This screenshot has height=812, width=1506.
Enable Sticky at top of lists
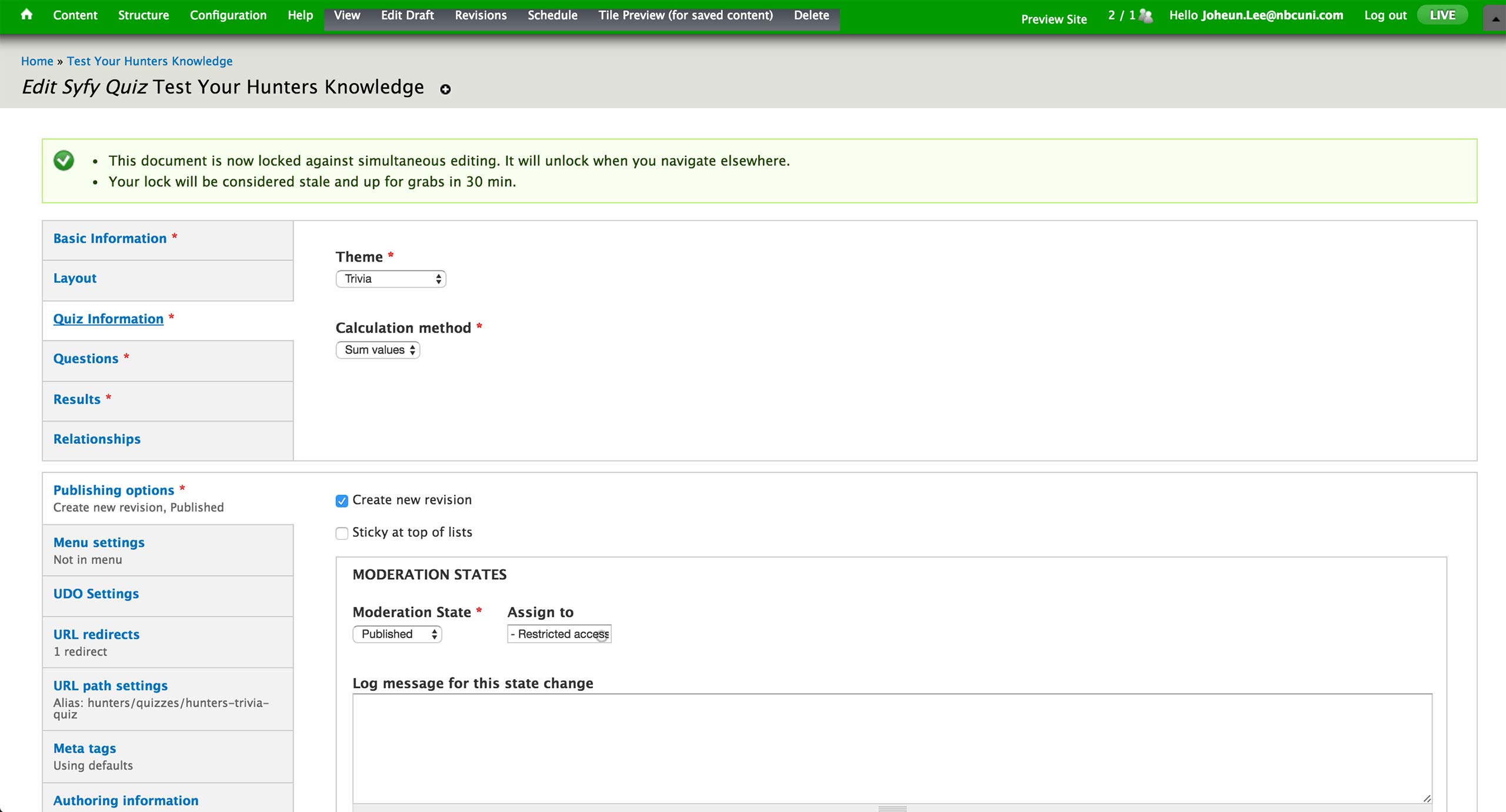point(342,533)
